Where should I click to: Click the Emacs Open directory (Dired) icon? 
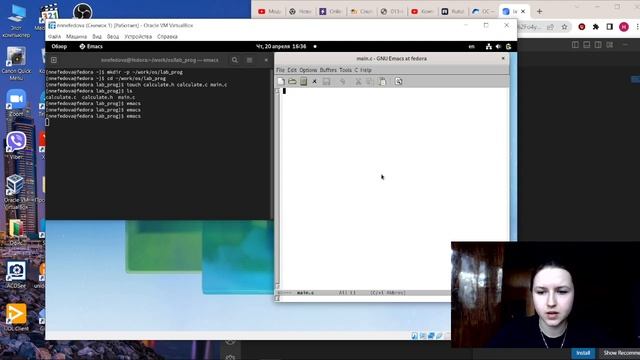pos(303,81)
